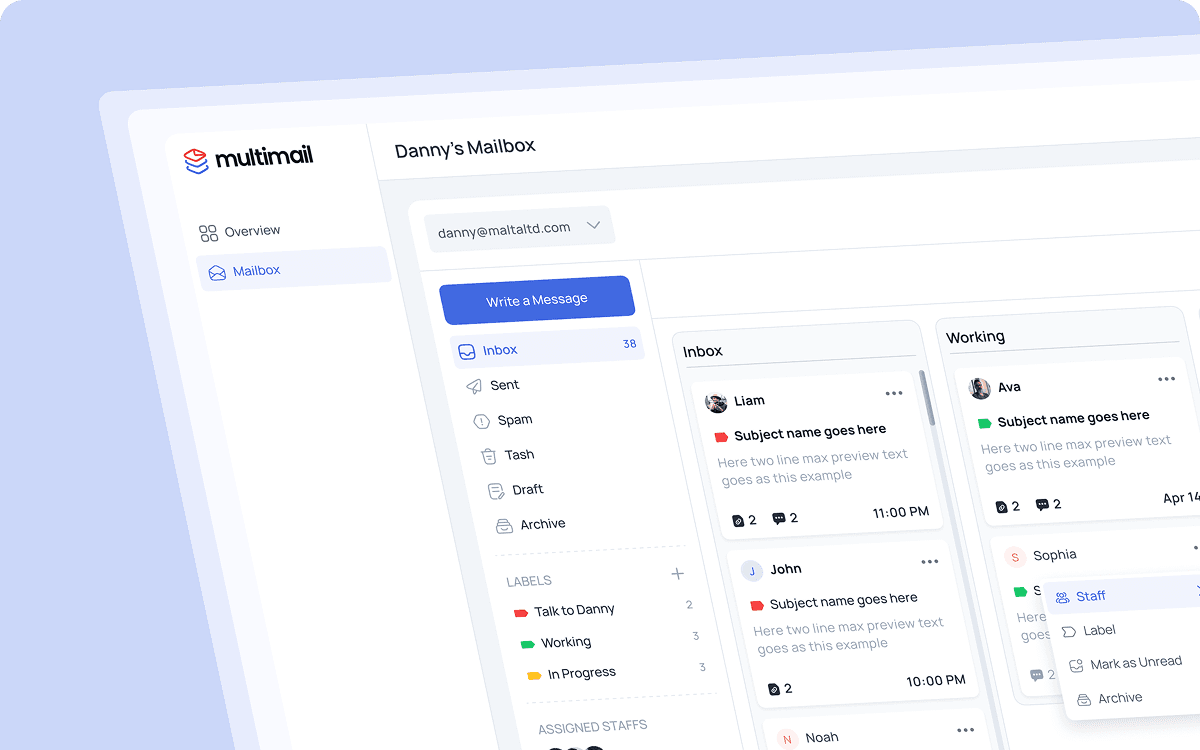1200x750 pixels.
Task: Click the Sent paper plane icon
Action: click(x=474, y=385)
